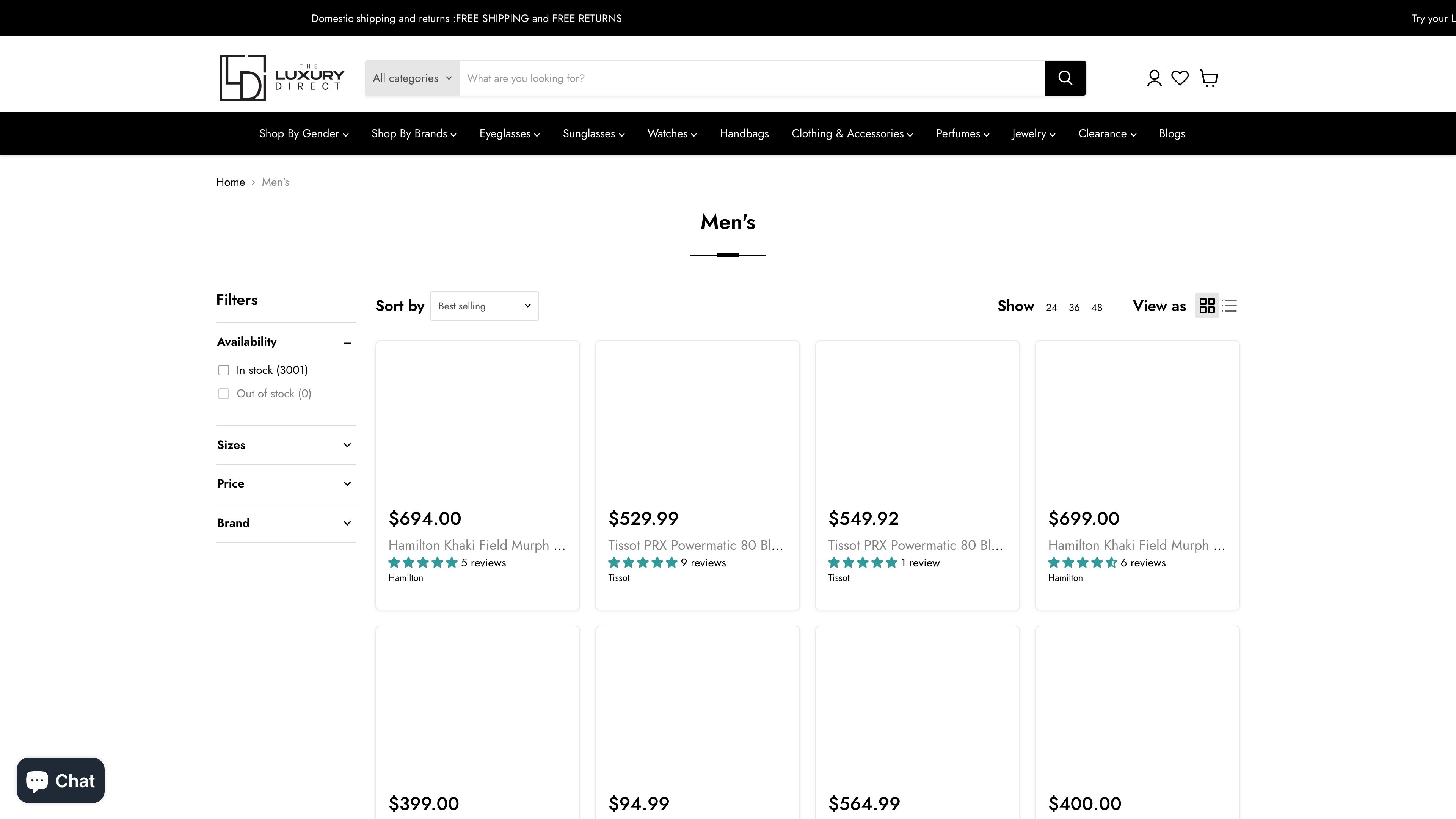Open the Hamilton Khaki Field Murph product
The width and height of the screenshot is (1456, 819).
pyautogui.click(x=477, y=545)
